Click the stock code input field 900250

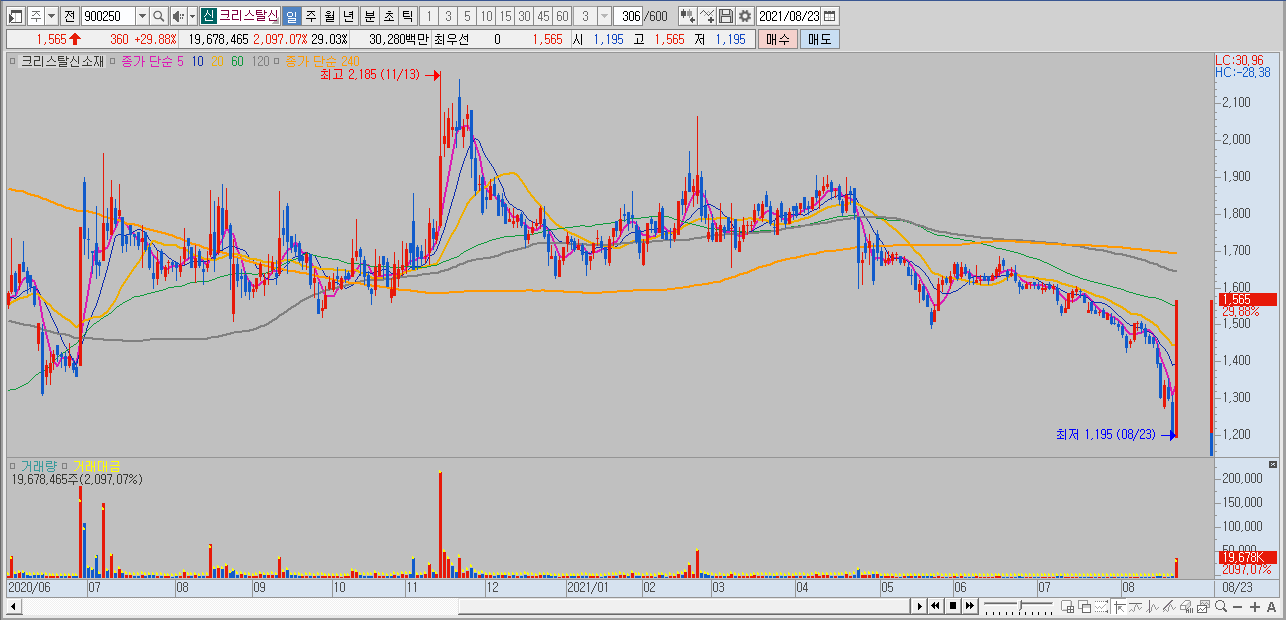pos(108,16)
